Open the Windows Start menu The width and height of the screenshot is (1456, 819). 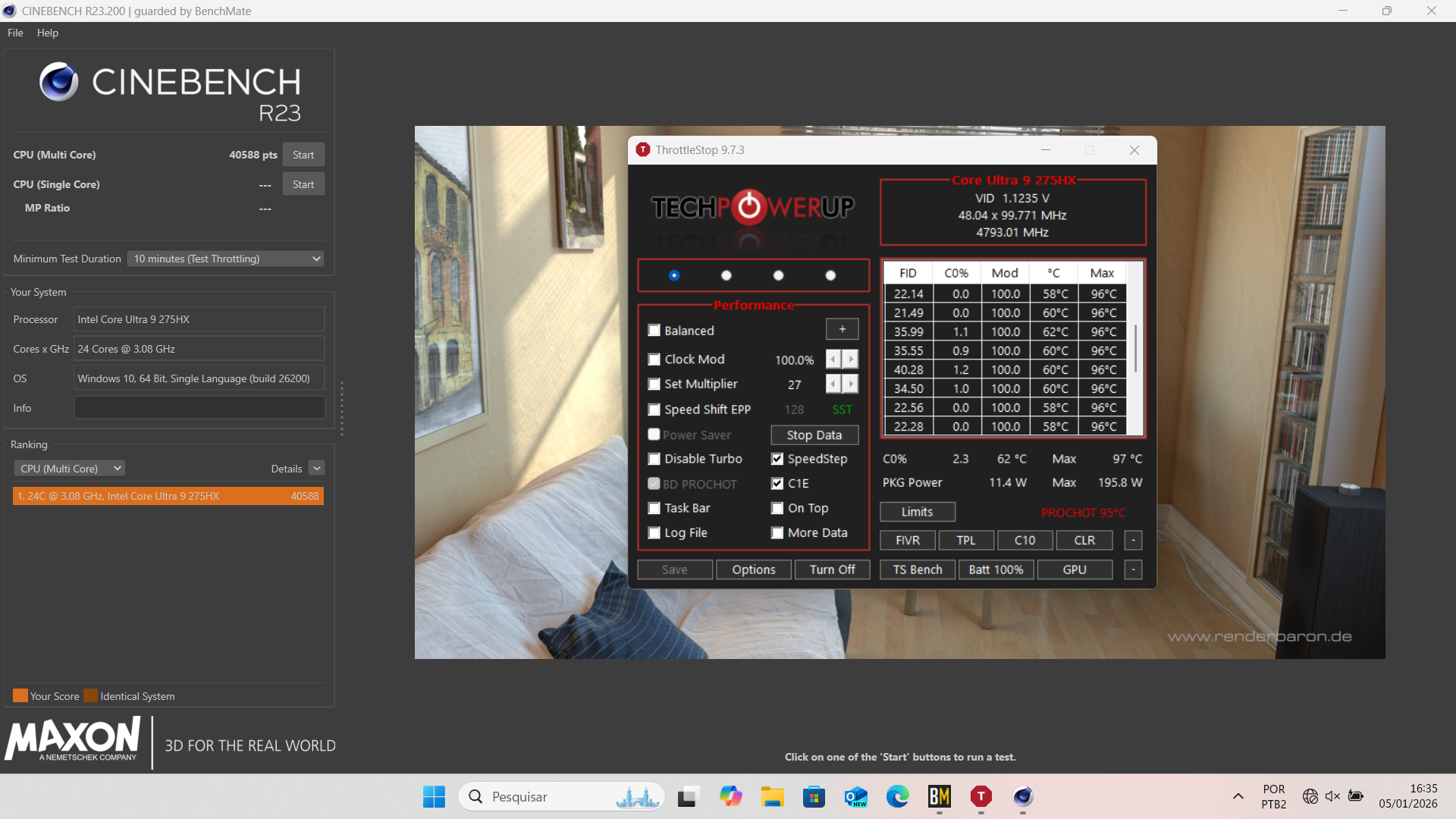[x=434, y=796]
